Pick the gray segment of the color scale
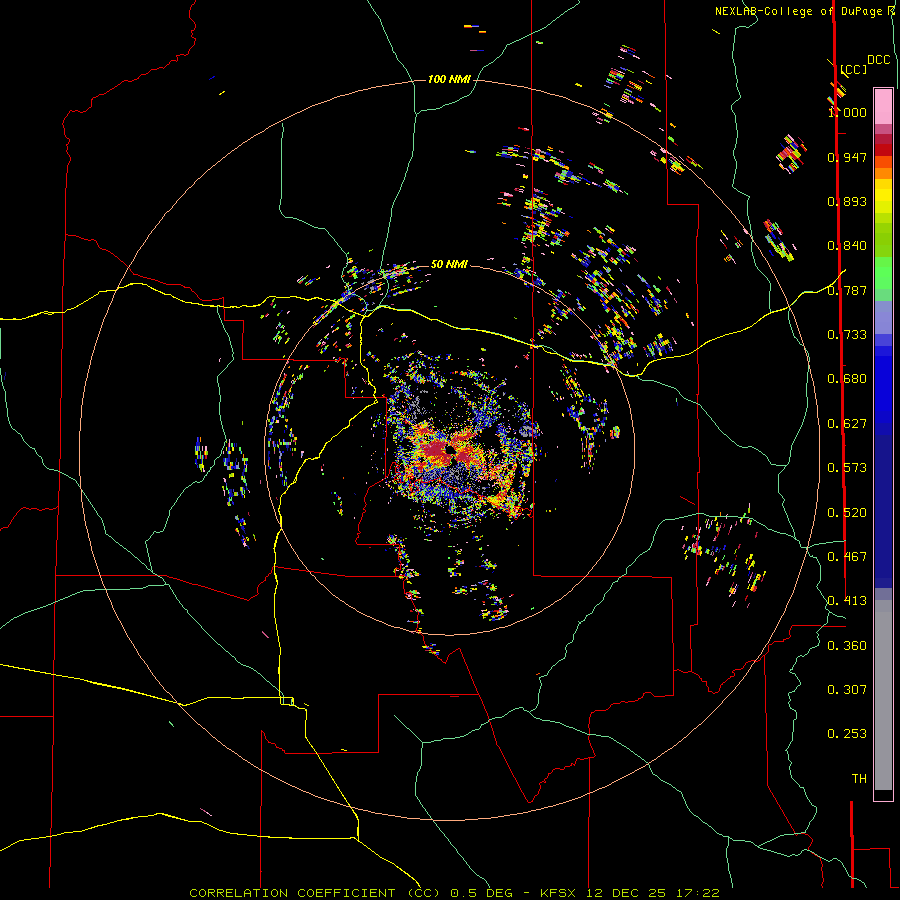 [x=883, y=695]
